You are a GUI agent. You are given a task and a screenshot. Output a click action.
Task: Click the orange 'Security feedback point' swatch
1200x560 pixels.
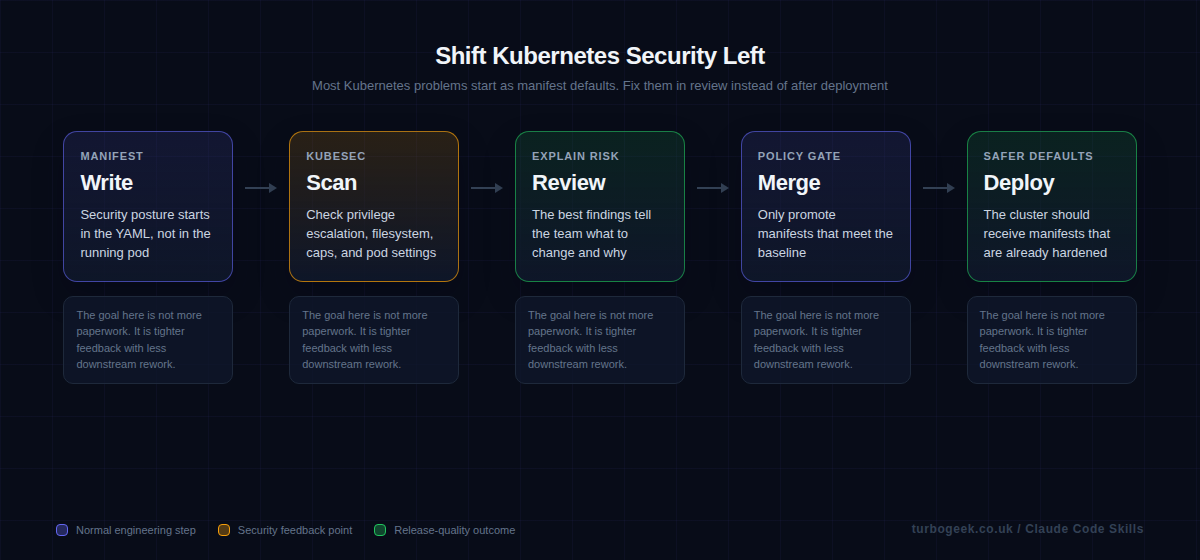pos(224,530)
